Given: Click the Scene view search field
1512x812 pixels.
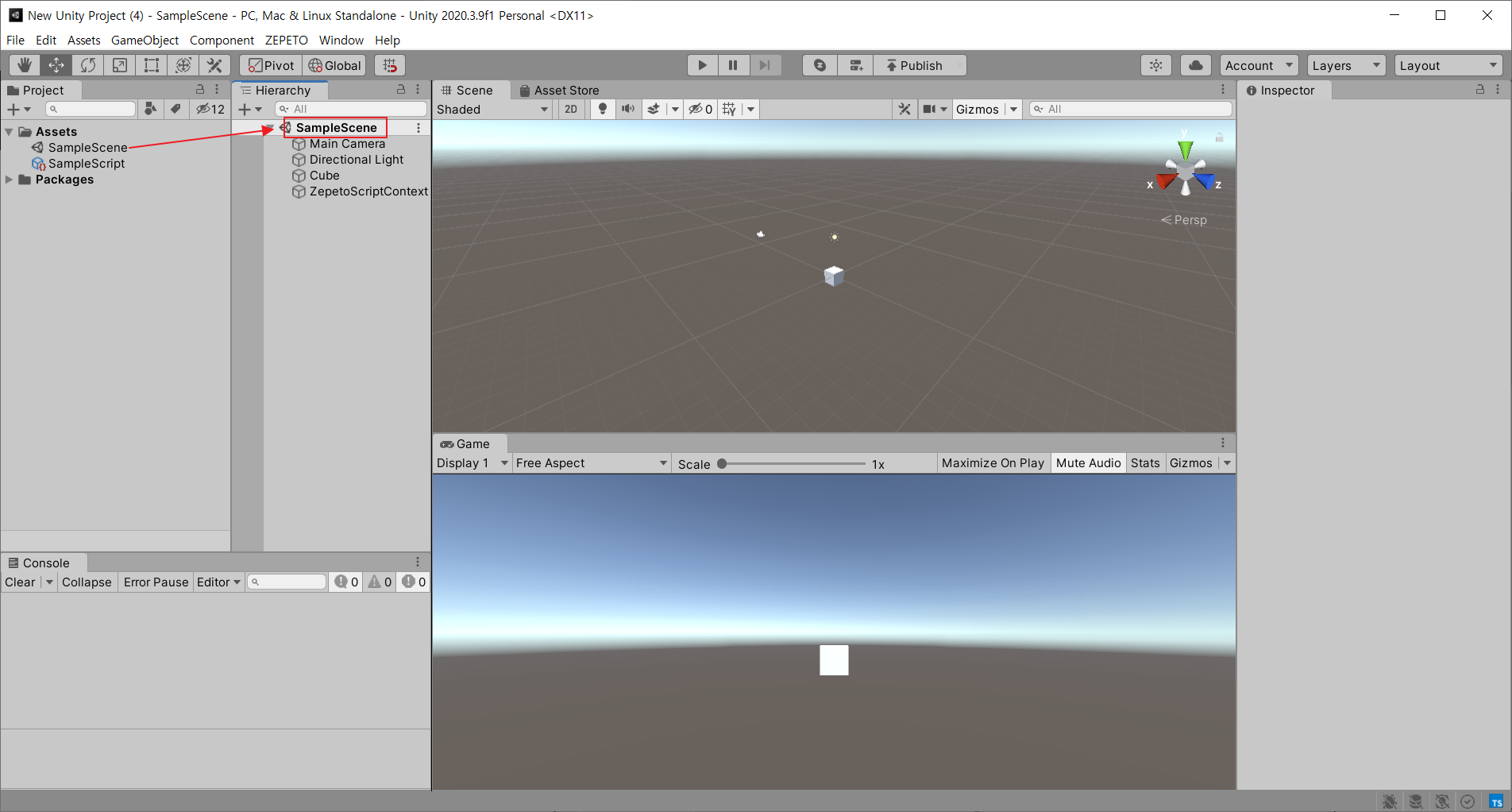Looking at the screenshot, I should (x=1130, y=109).
